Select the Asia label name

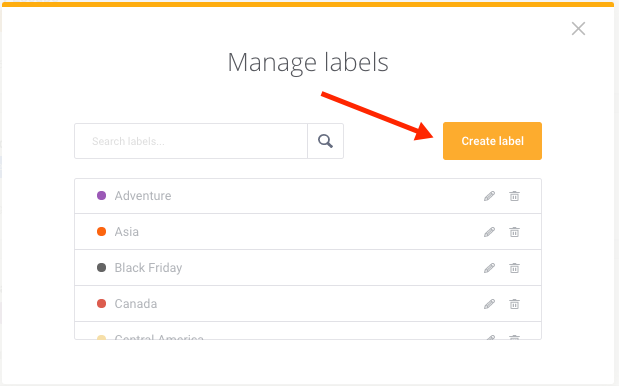coord(127,232)
